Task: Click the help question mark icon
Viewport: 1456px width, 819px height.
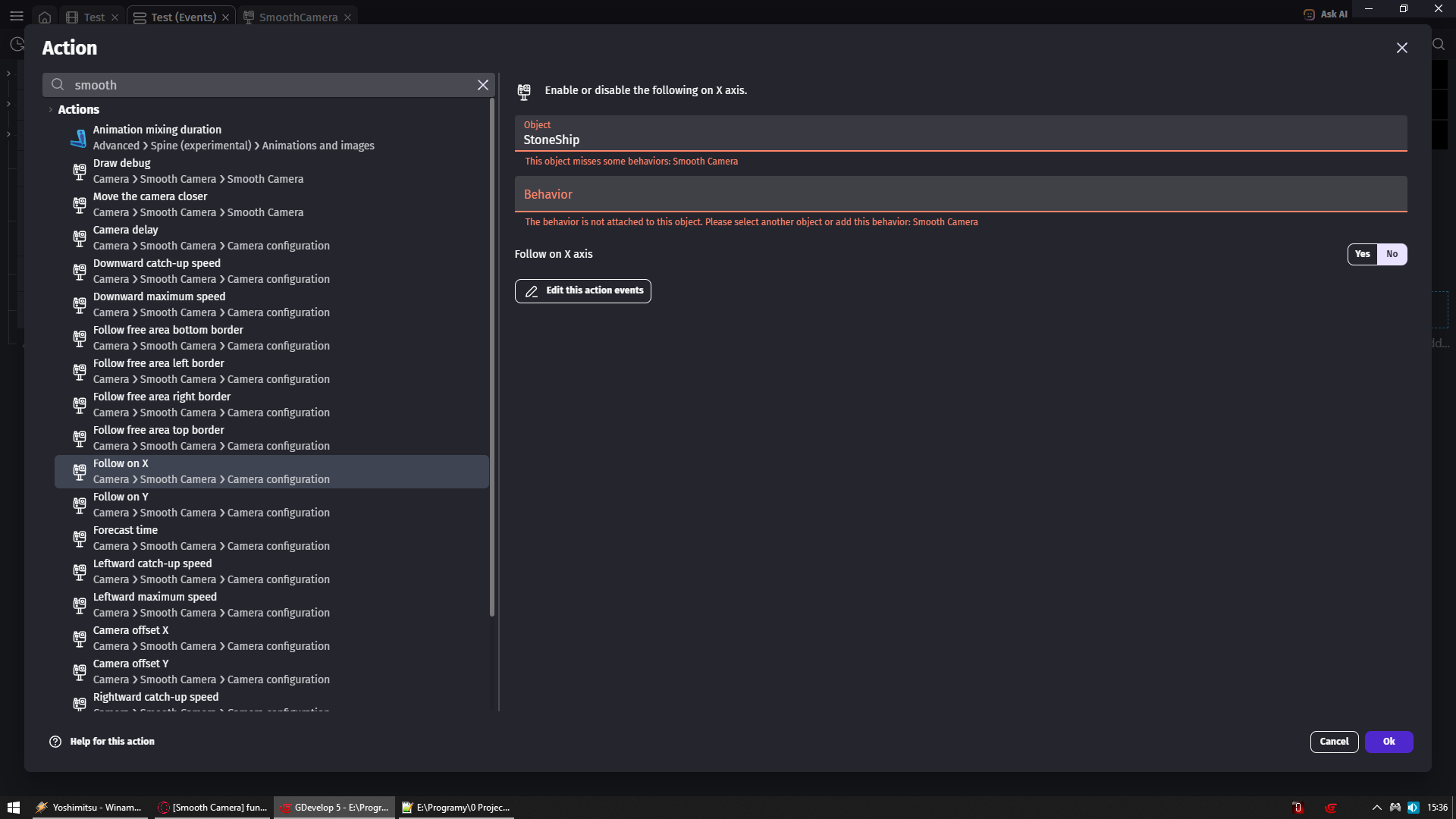Action: click(55, 742)
